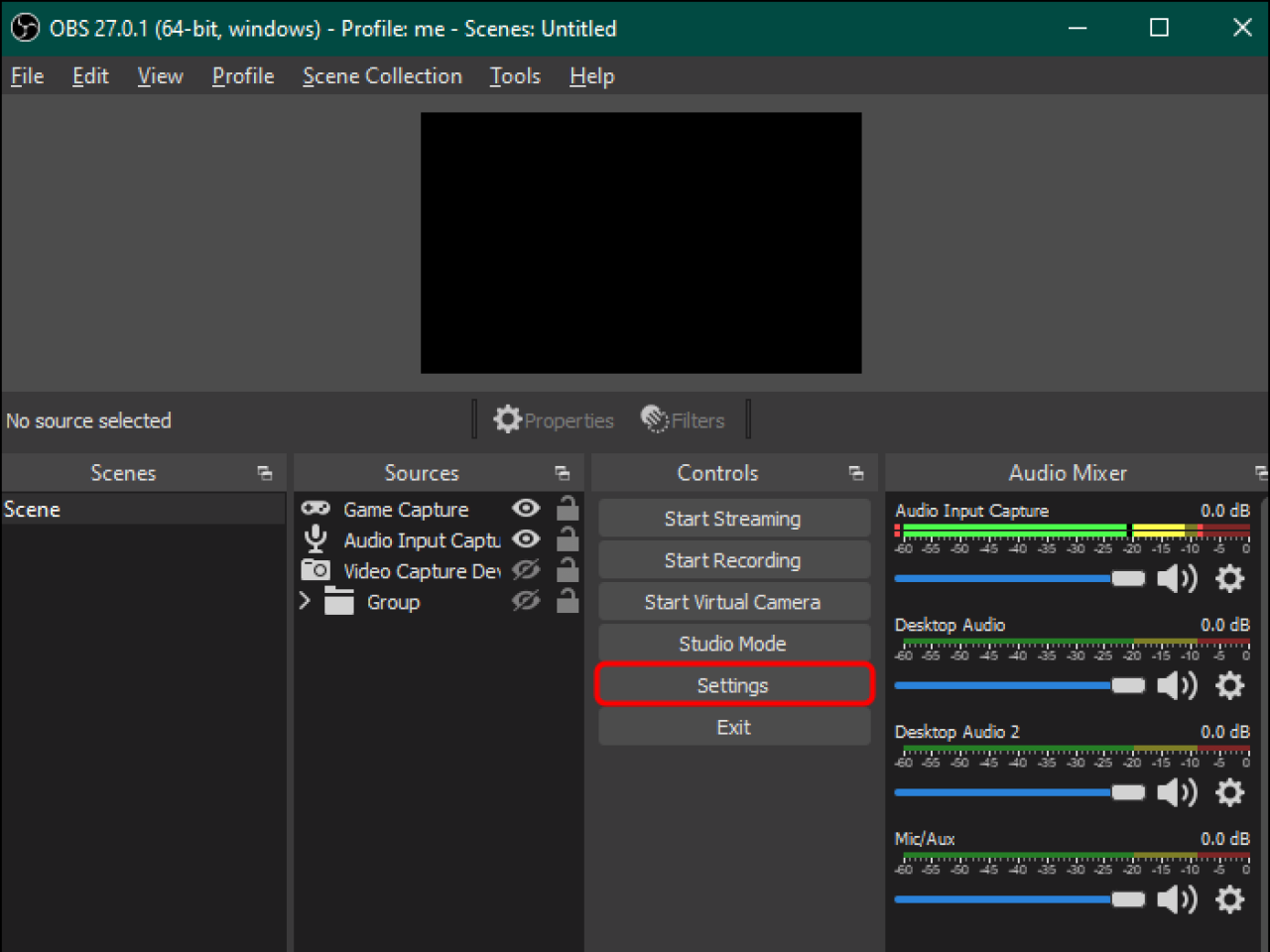
Task: Open the Controls panel options icon
Action: pos(855,473)
